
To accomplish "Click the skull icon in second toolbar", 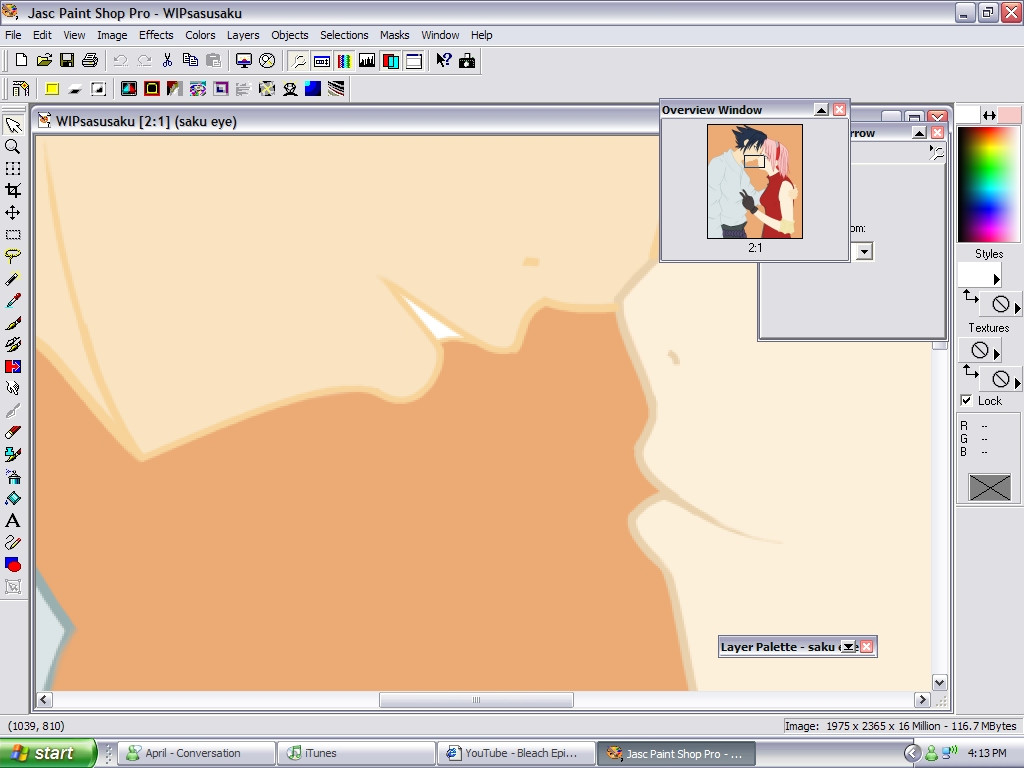I will (x=290, y=89).
